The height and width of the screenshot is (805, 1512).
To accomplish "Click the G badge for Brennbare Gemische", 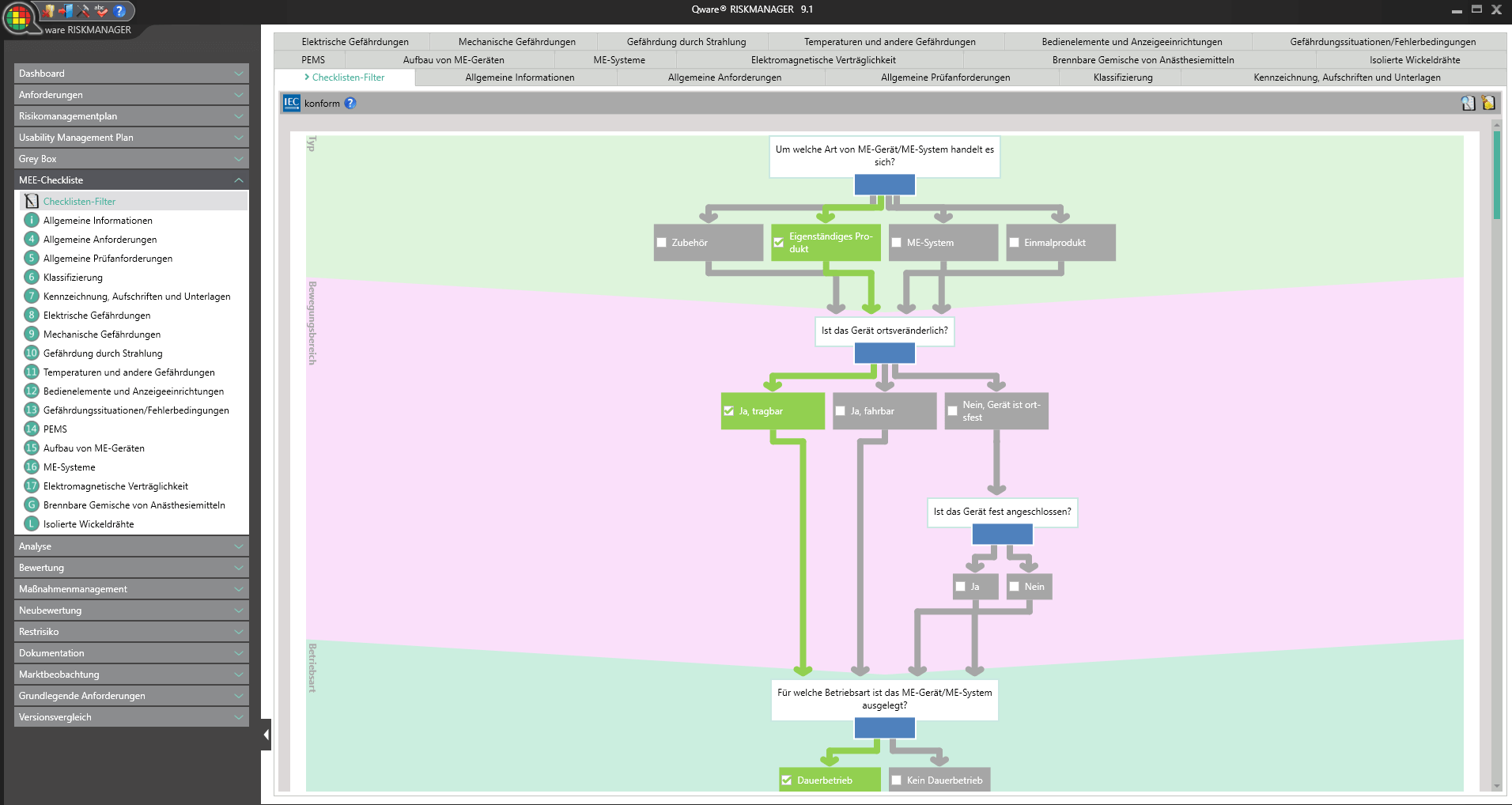I will [32, 505].
